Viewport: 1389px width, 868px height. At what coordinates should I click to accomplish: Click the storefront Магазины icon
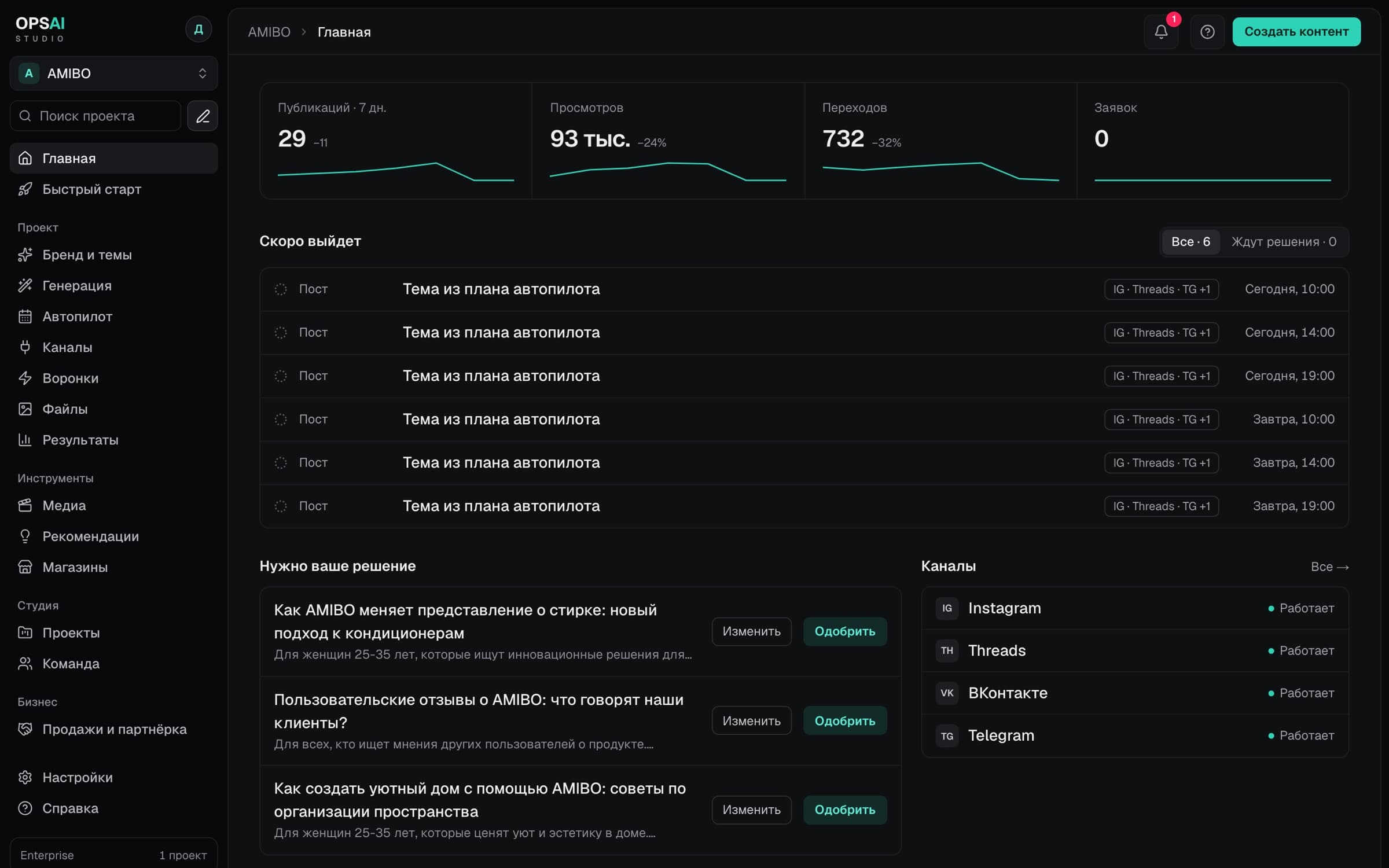(x=25, y=567)
